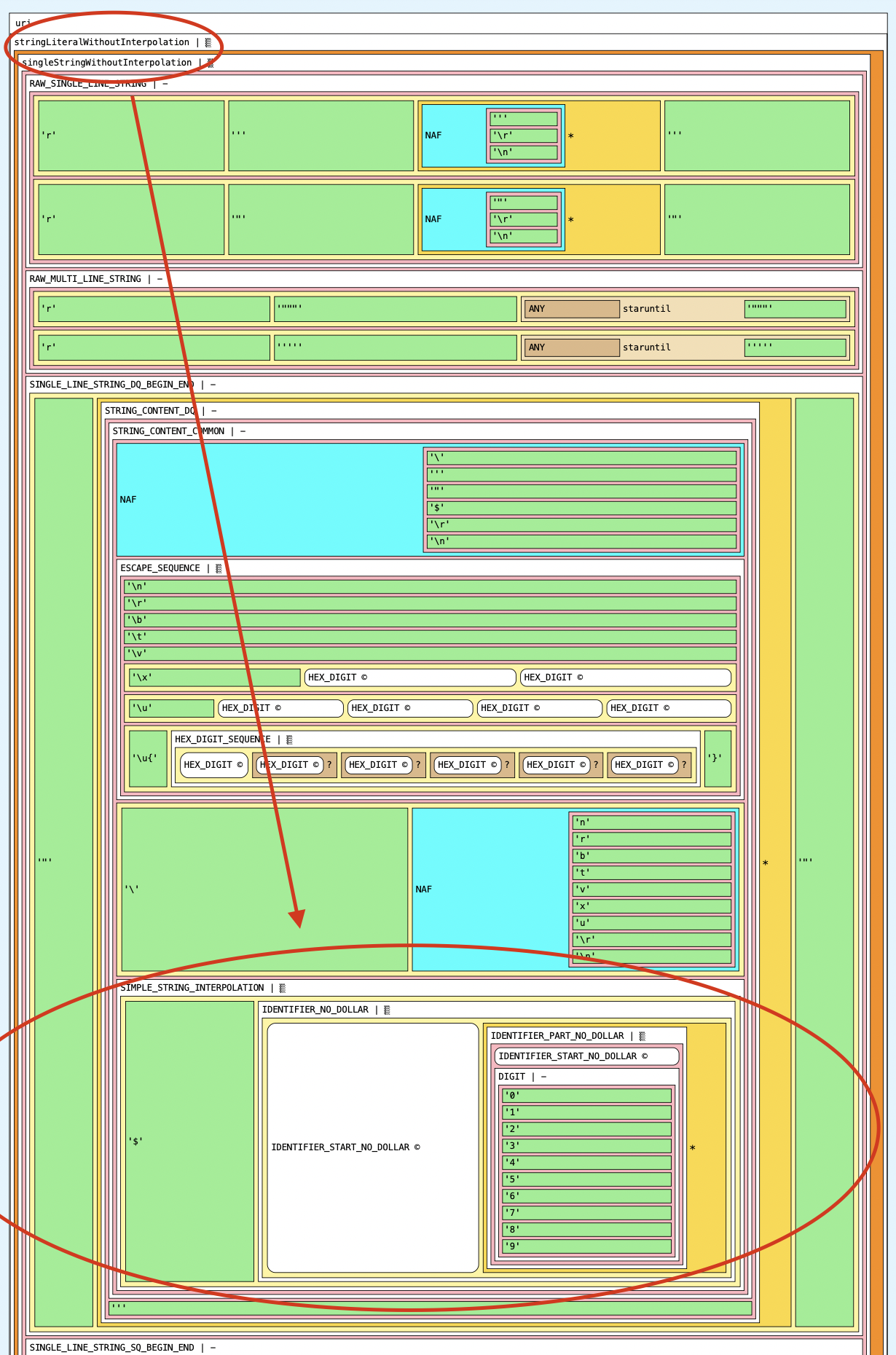The height and width of the screenshot is (1355, 896).
Task: Collapse the RAW_MULTI_LINE_STRING rule
Action: (160, 279)
